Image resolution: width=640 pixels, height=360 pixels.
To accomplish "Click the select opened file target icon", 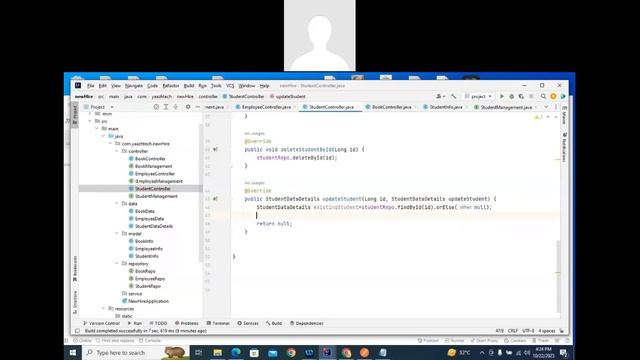I will (x=156, y=107).
